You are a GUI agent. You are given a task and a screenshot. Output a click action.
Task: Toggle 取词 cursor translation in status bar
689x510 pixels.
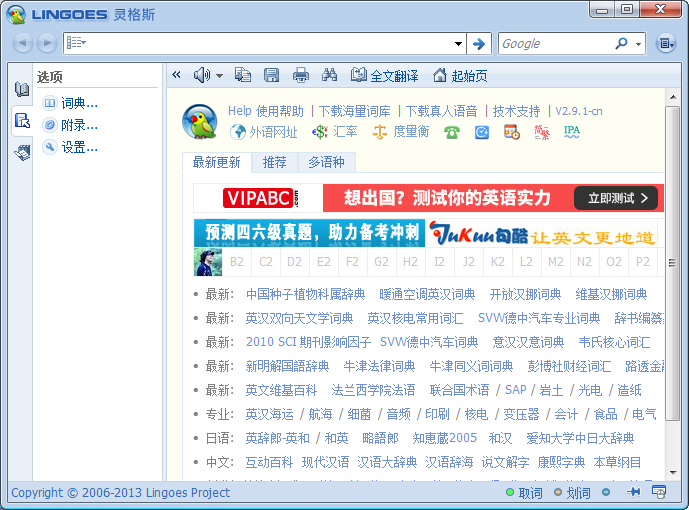pyautogui.click(x=524, y=493)
